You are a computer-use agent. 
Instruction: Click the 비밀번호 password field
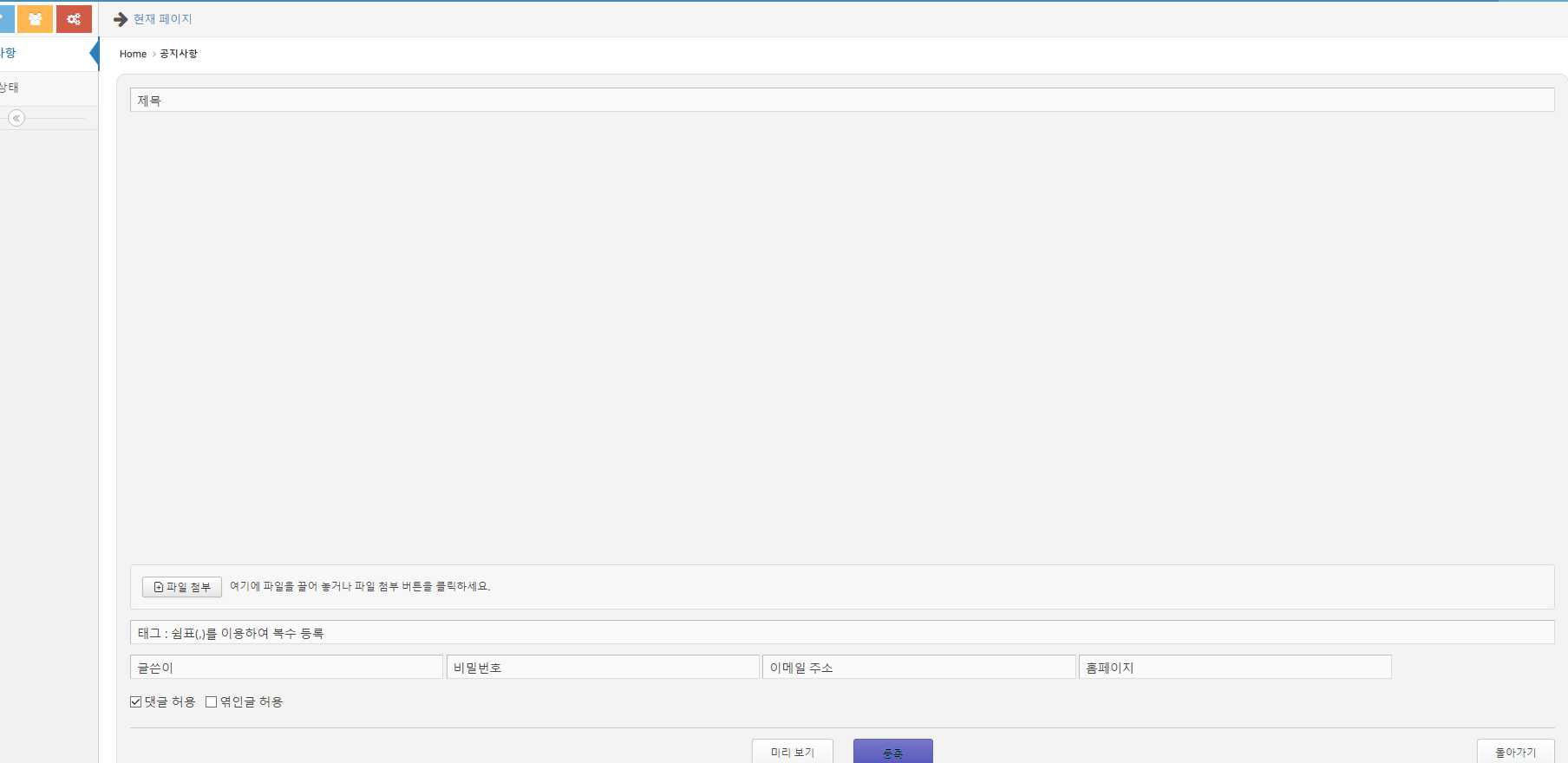tap(603, 668)
